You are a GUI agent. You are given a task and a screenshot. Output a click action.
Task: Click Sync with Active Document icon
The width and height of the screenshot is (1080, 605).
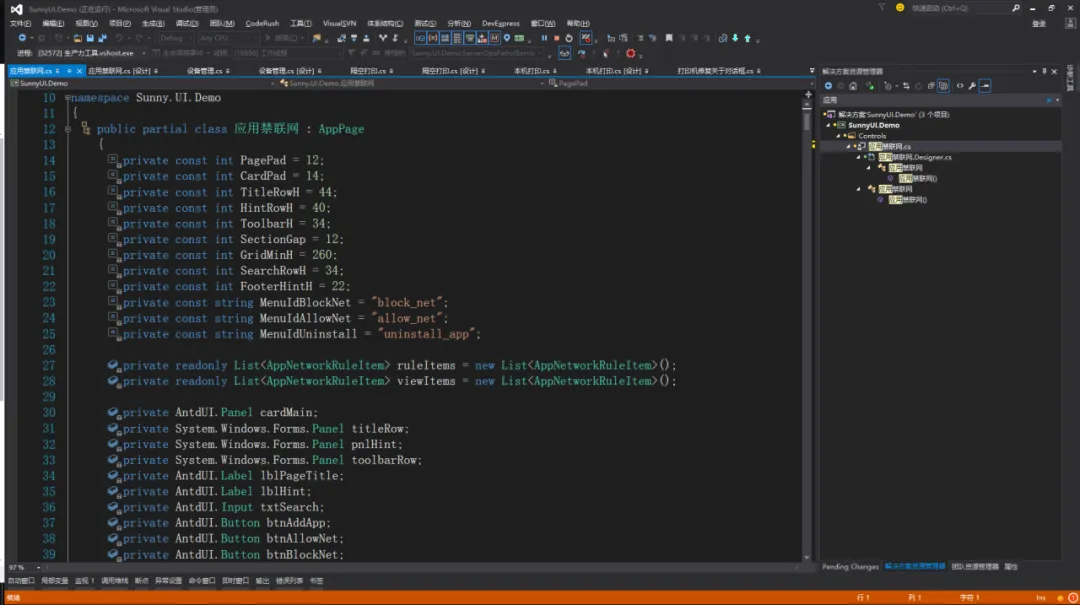906,86
